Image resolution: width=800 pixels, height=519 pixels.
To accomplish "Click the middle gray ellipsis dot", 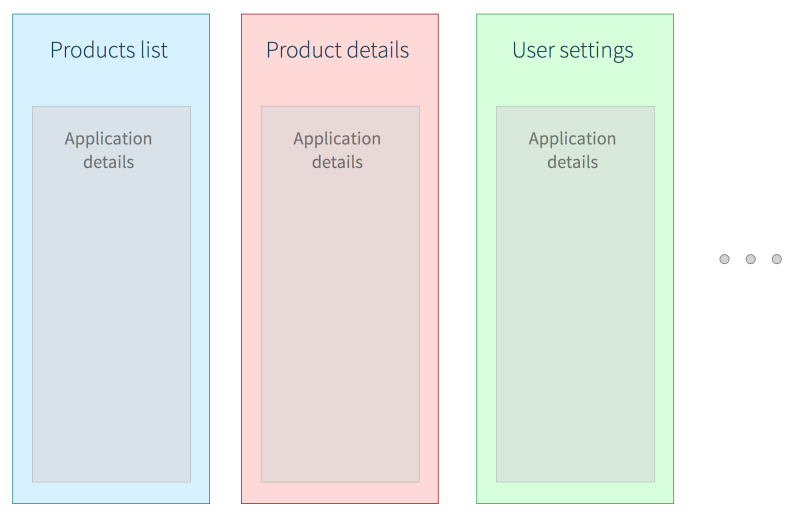I will 750,260.
